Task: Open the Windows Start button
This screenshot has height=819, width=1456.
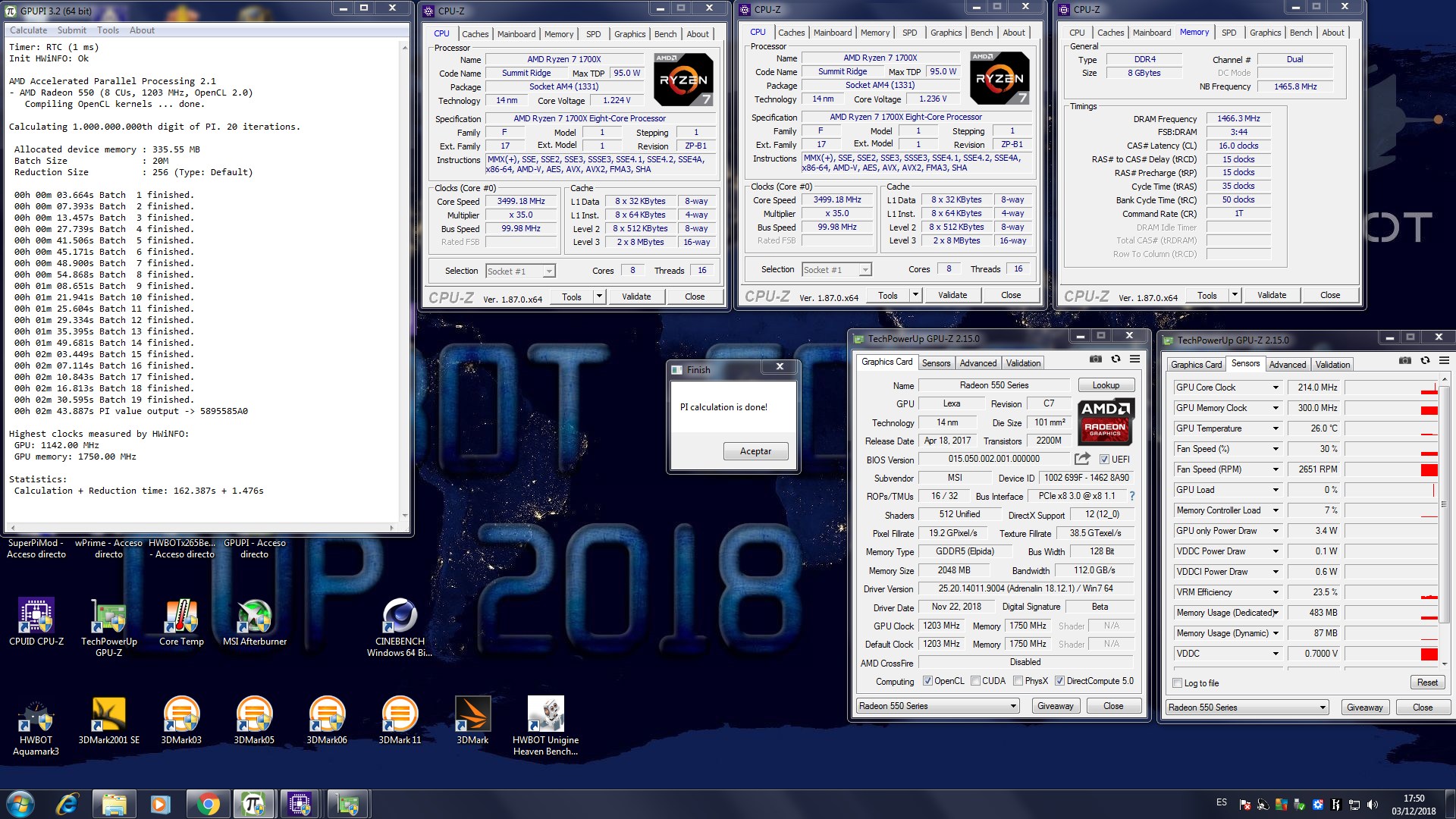Action: click(20, 803)
